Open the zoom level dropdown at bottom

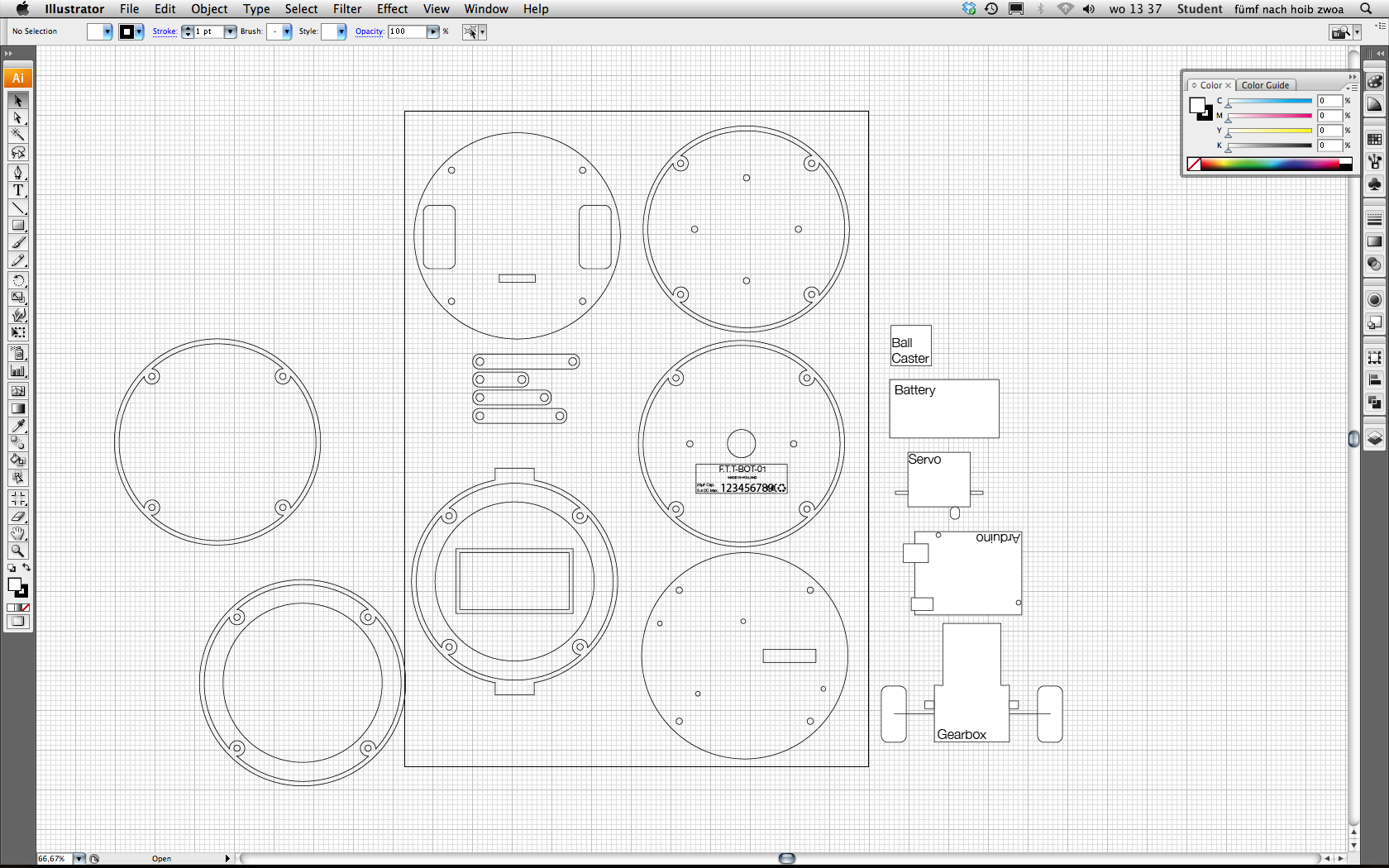tap(79, 859)
